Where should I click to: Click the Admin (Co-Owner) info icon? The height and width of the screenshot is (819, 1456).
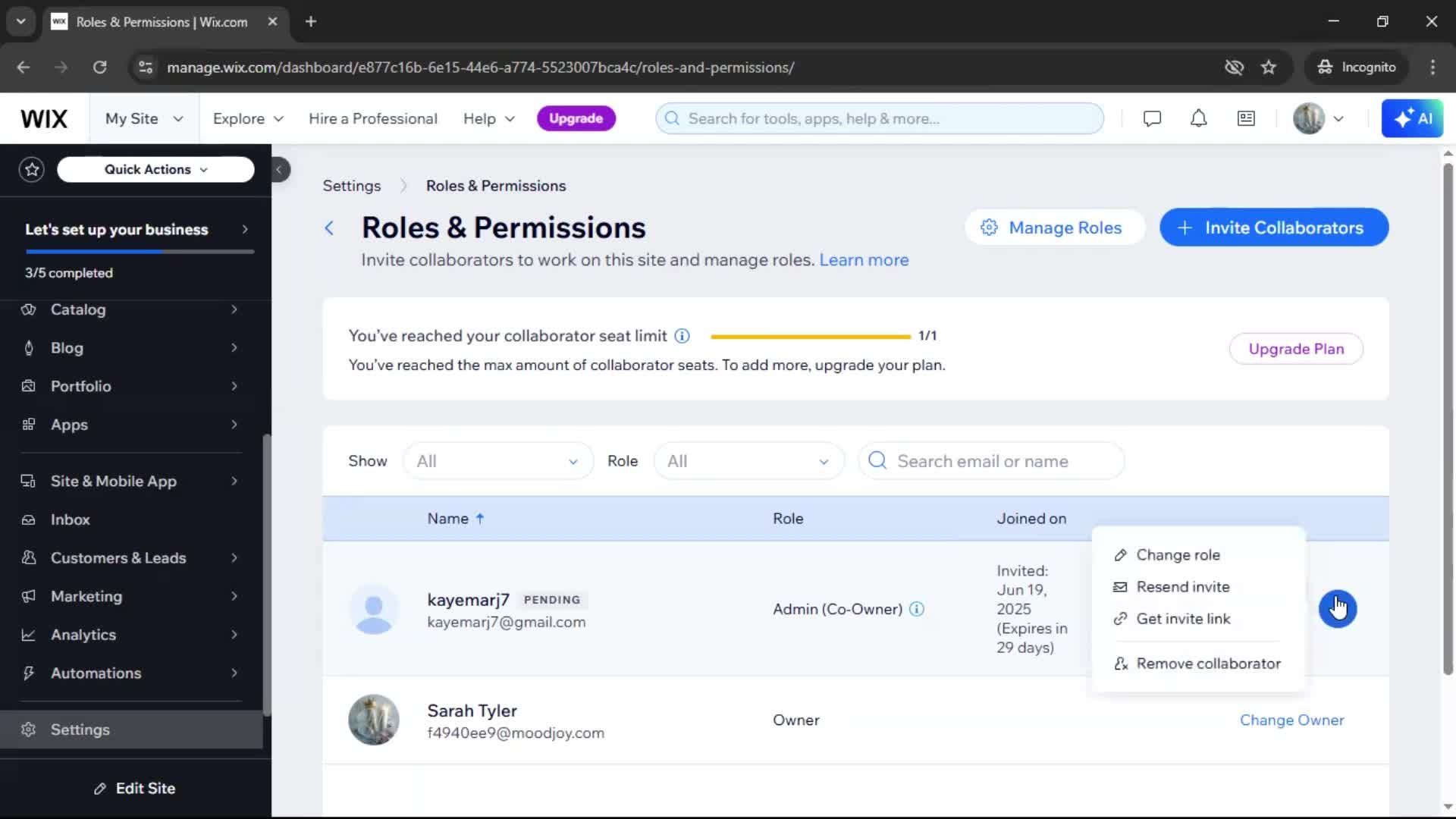(916, 609)
